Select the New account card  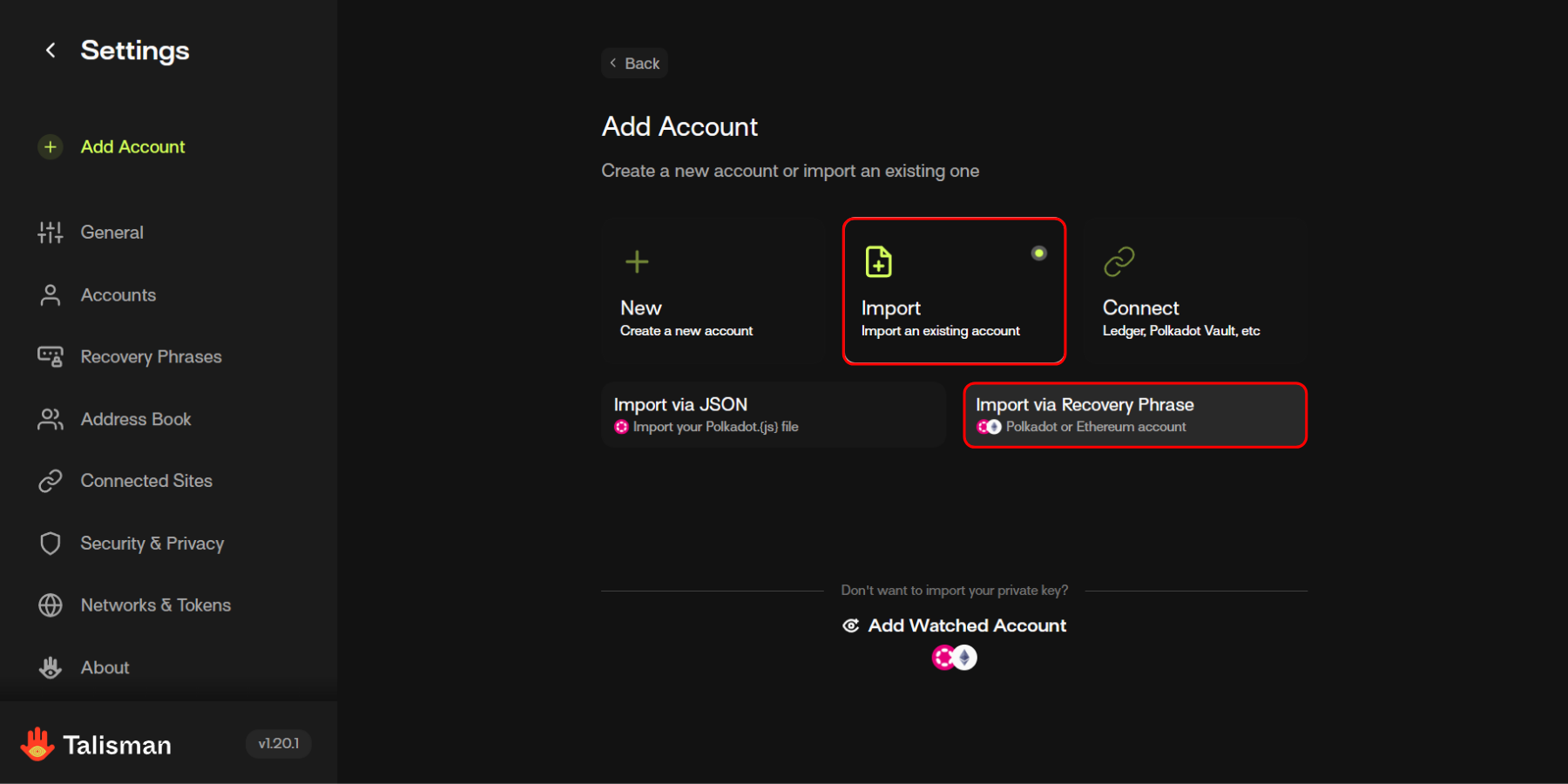coord(712,291)
